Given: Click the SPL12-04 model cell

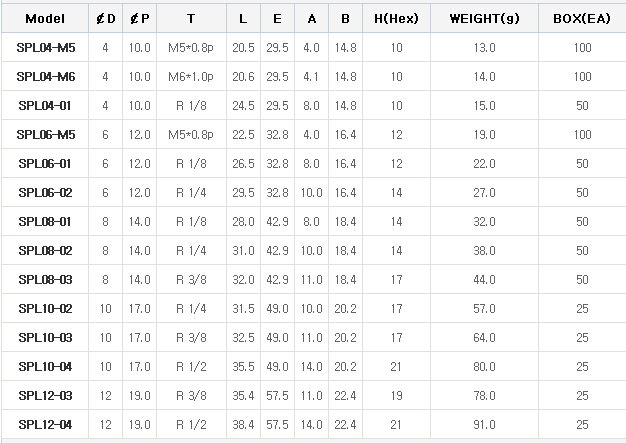Looking at the screenshot, I should [x=45, y=424].
